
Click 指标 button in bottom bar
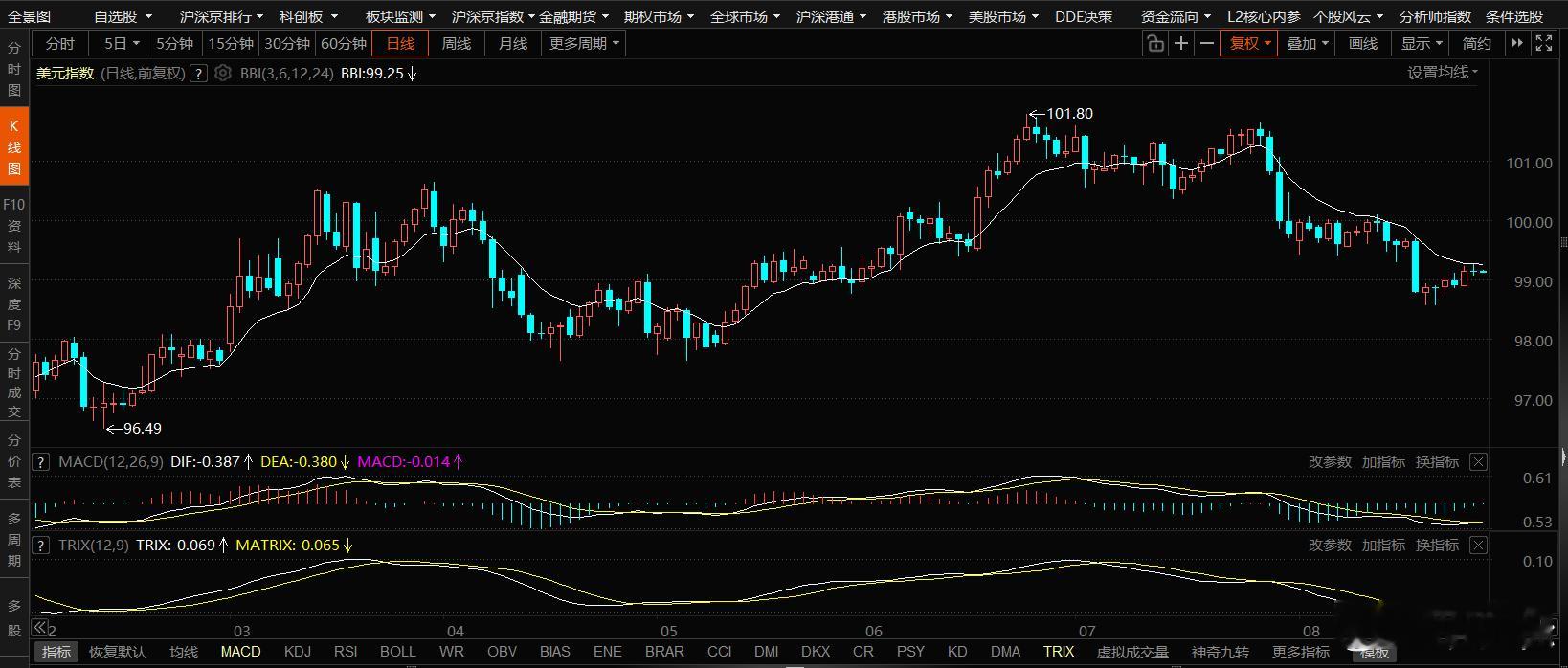click(x=56, y=652)
